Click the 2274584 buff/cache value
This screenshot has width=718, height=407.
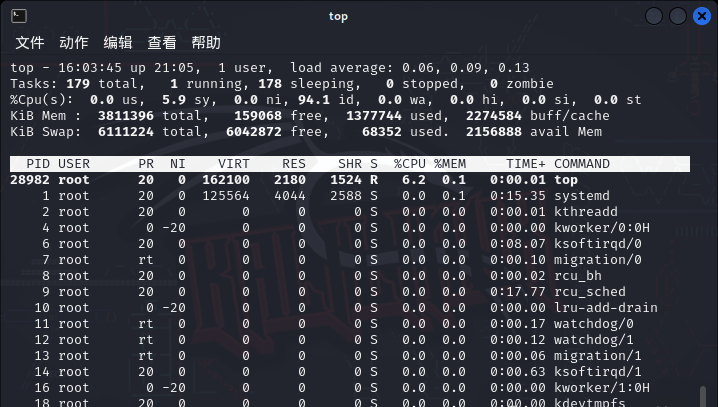pos(494,116)
